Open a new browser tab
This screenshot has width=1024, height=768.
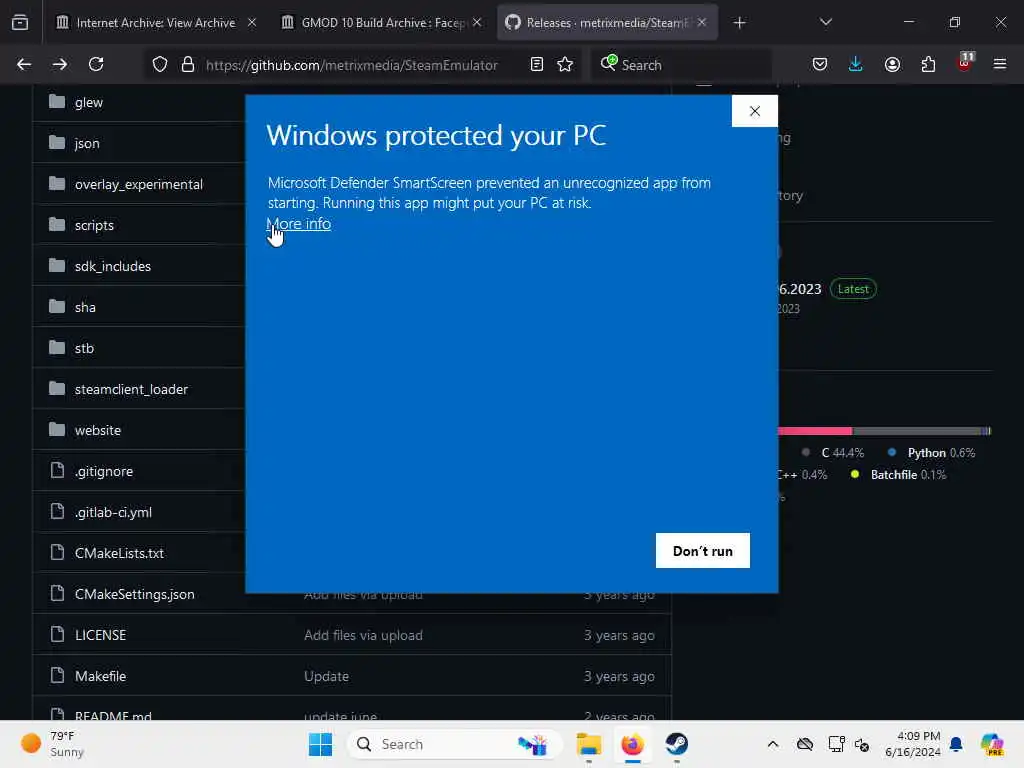tap(739, 23)
